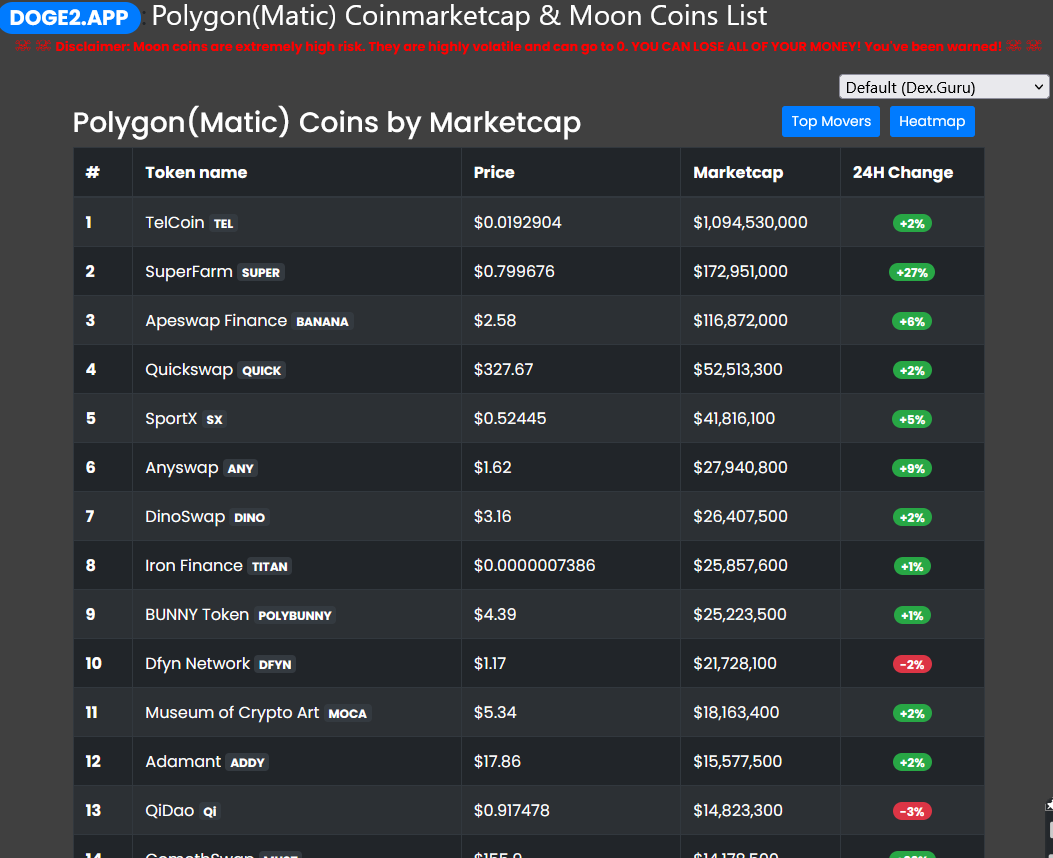Image resolution: width=1053 pixels, height=858 pixels.
Task: Click the Marketcap column header
Action: pyautogui.click(x=737, y=172)
